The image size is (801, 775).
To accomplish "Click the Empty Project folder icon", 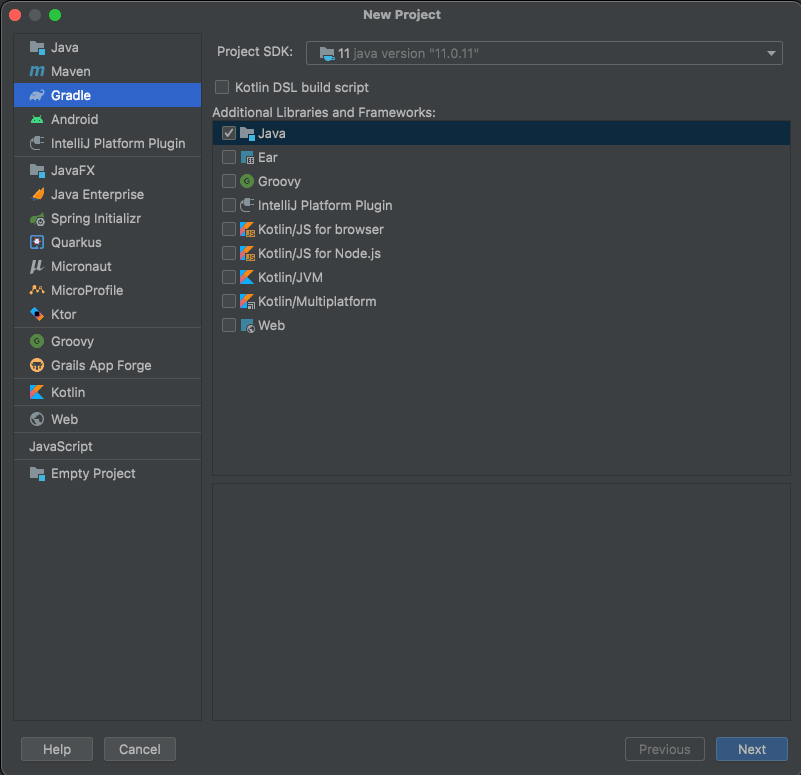I will coord(37,474).
